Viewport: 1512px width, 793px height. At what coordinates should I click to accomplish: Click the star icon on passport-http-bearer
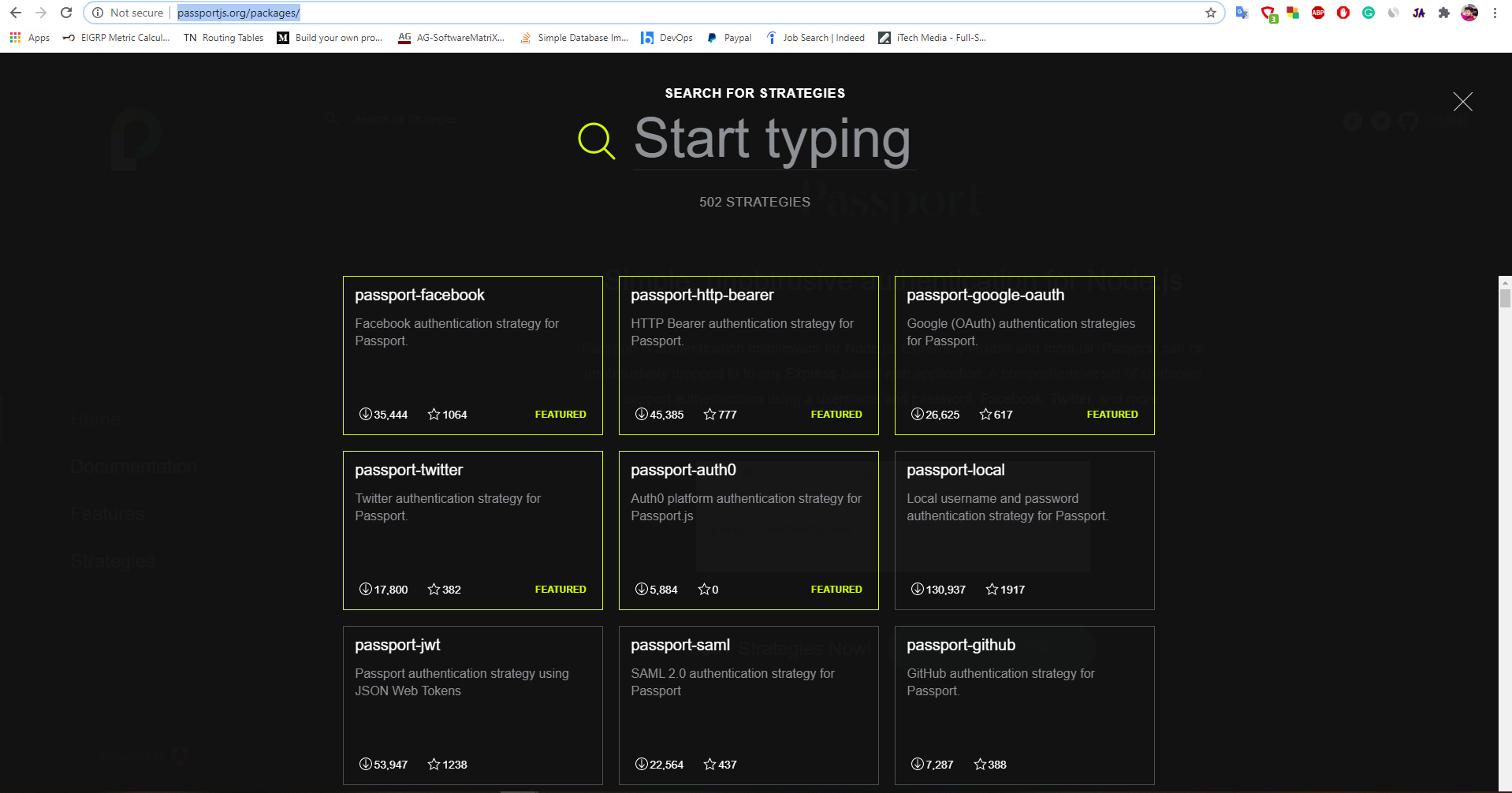click(709, 414)
